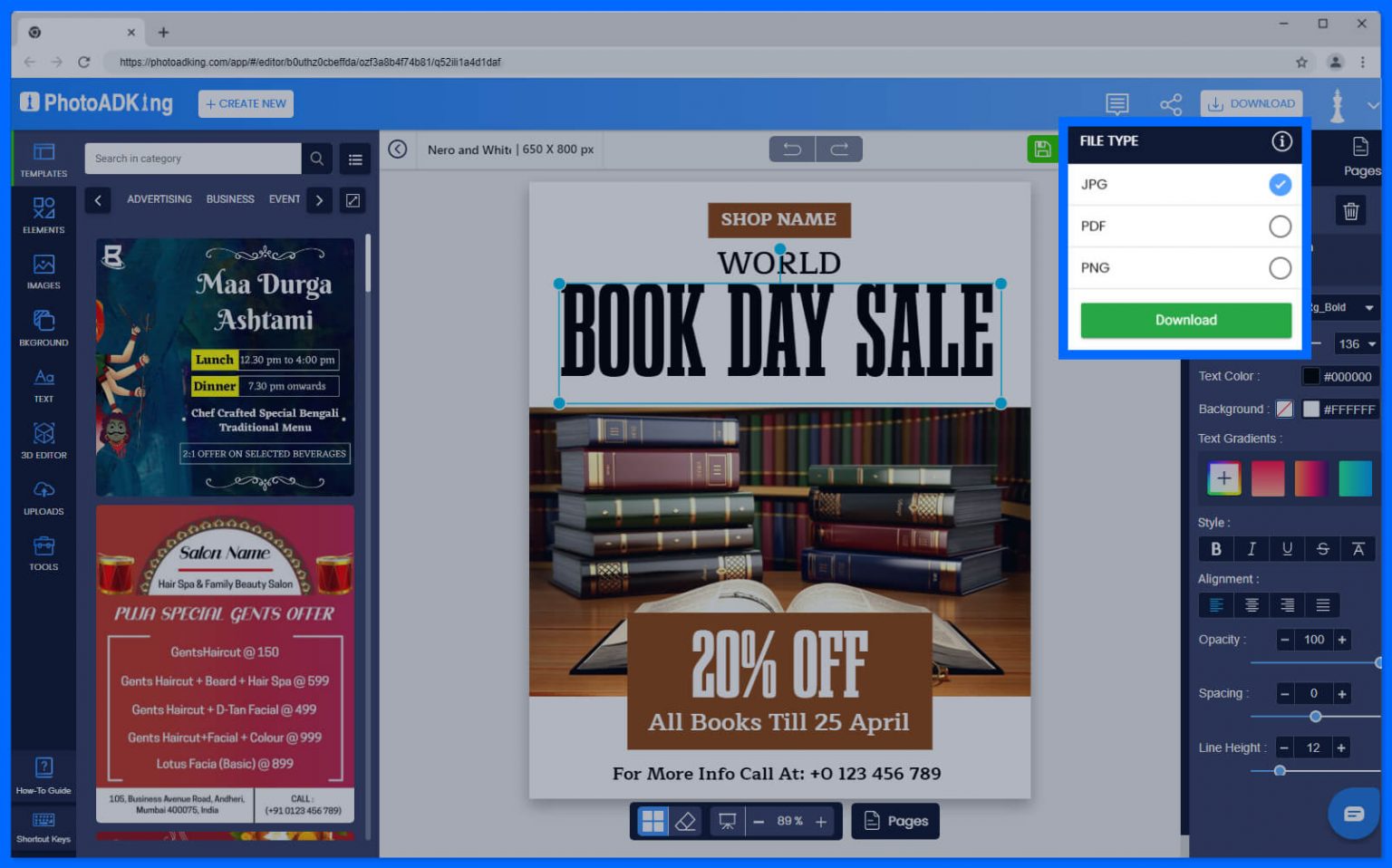
Task: Select the PDF file type radio button
Action: [x=1280, y=226]
